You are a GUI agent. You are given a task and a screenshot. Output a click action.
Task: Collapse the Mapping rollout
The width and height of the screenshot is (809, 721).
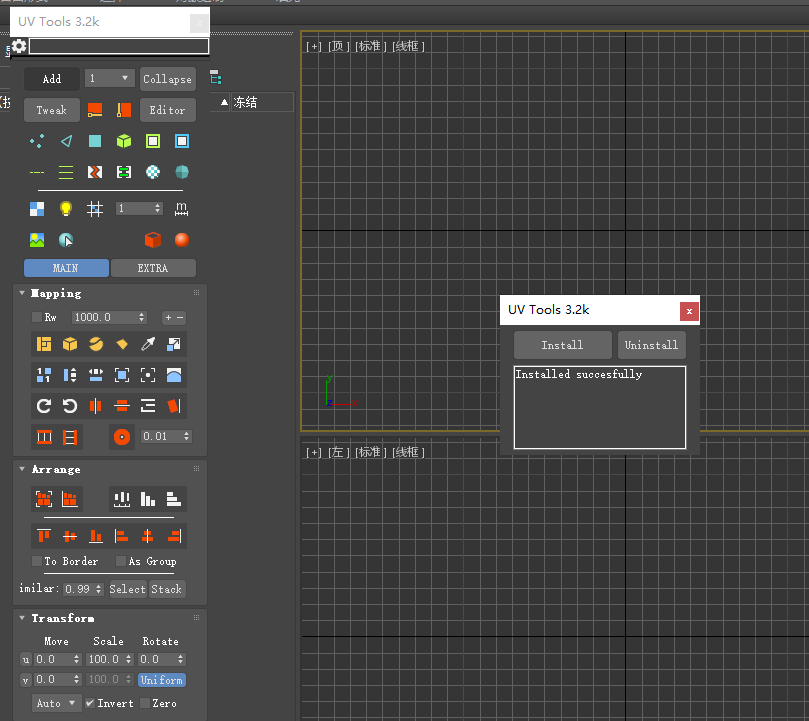22,293
